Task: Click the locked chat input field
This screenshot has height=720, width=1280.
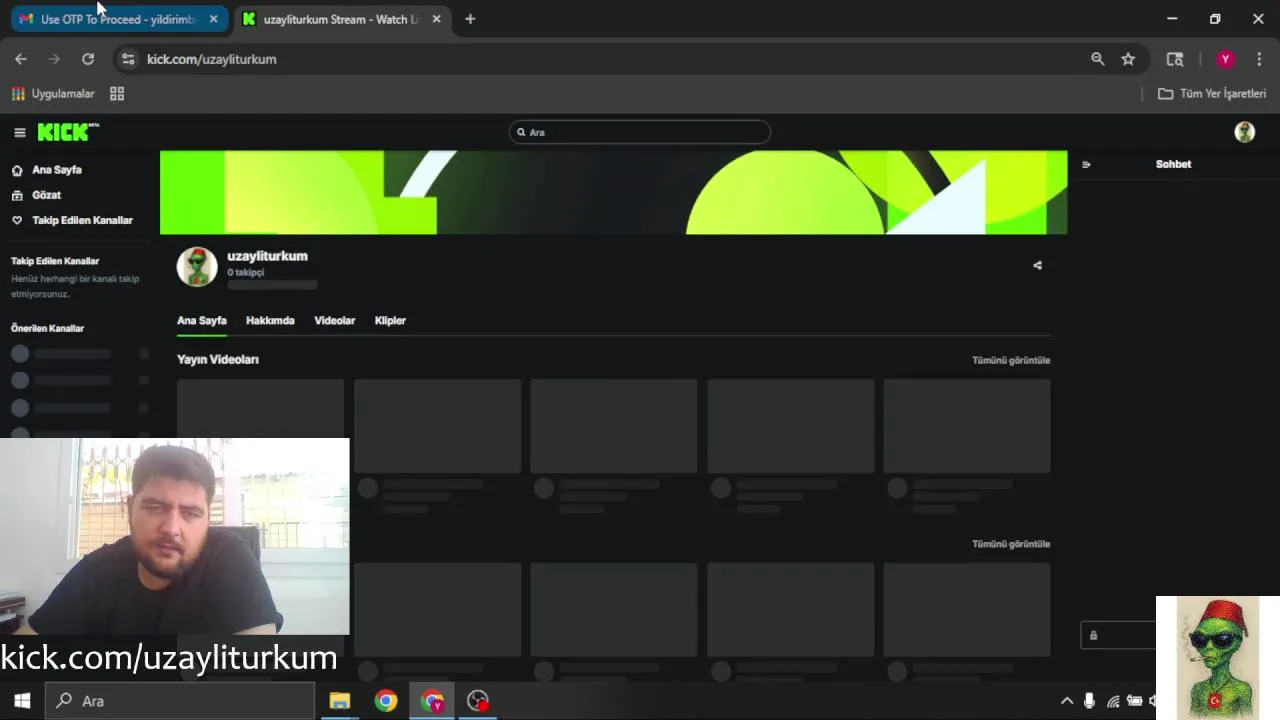Action: (x=1118, y=635)
